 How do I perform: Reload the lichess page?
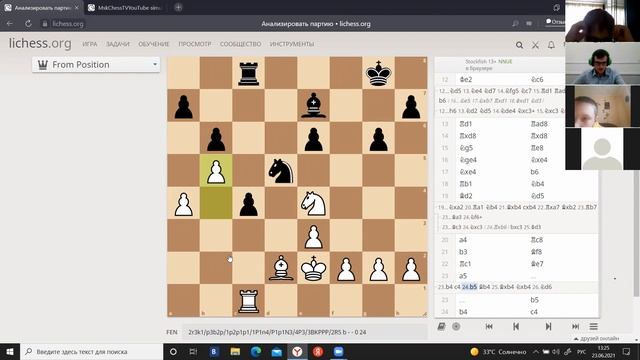[28, 24]
